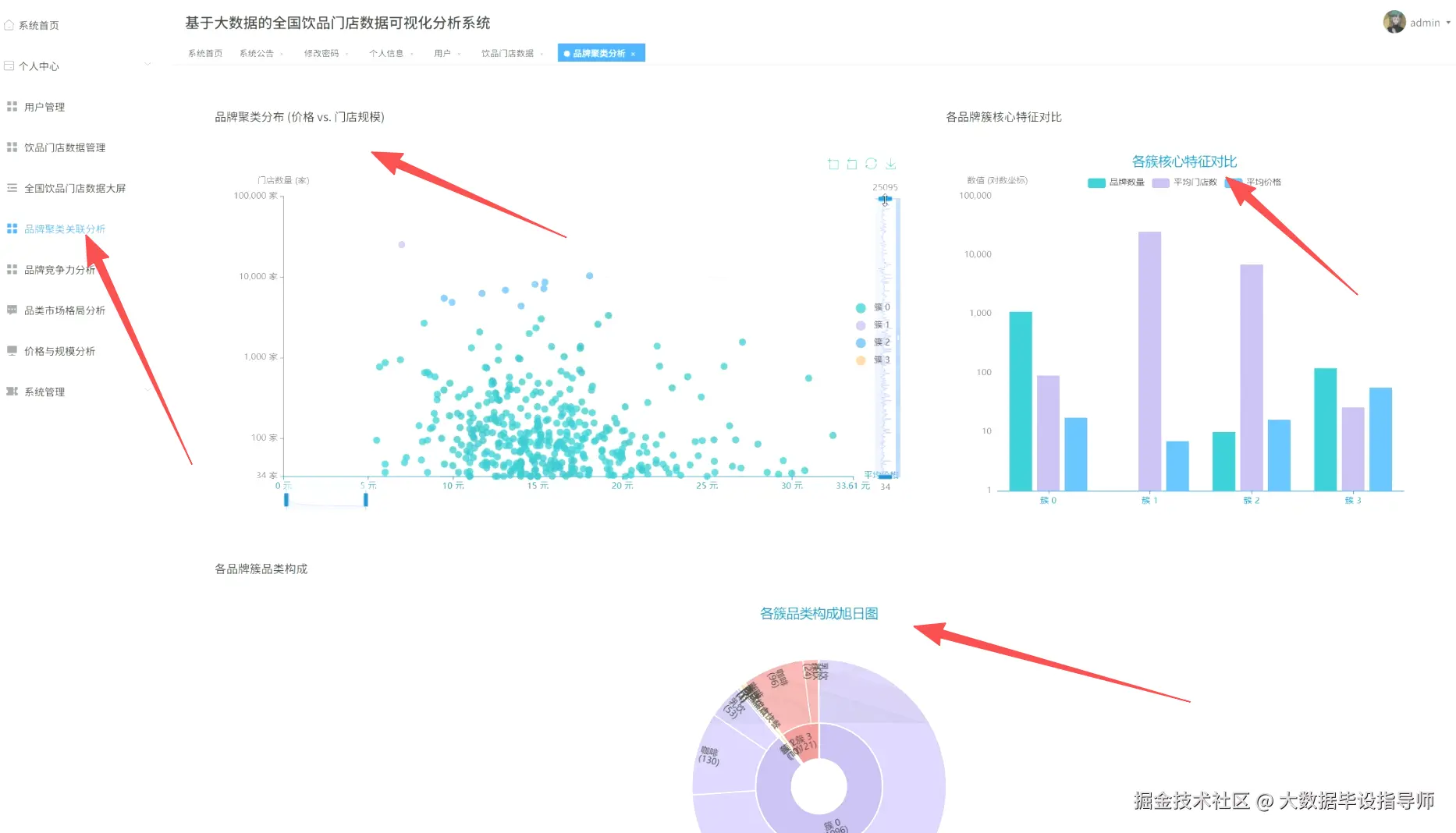Click the bar chart title 各簇核心特征对比

[x=1184, y=161]
